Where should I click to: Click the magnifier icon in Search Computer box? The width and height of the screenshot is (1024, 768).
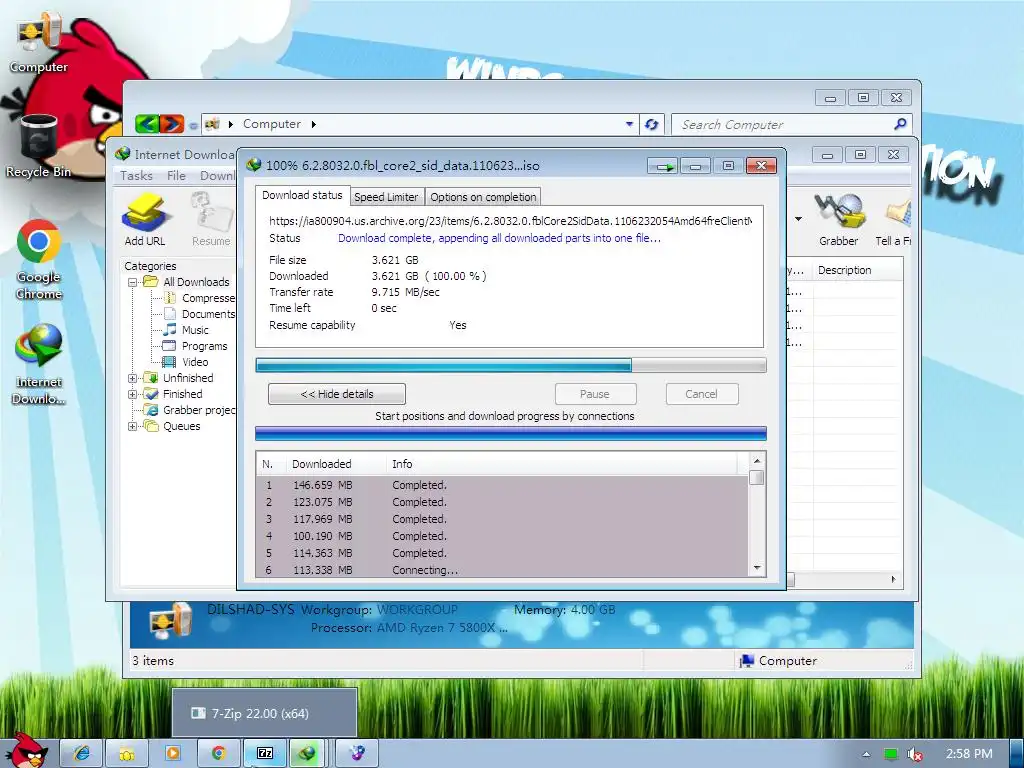pyautogui.click(x=900, y=123)
